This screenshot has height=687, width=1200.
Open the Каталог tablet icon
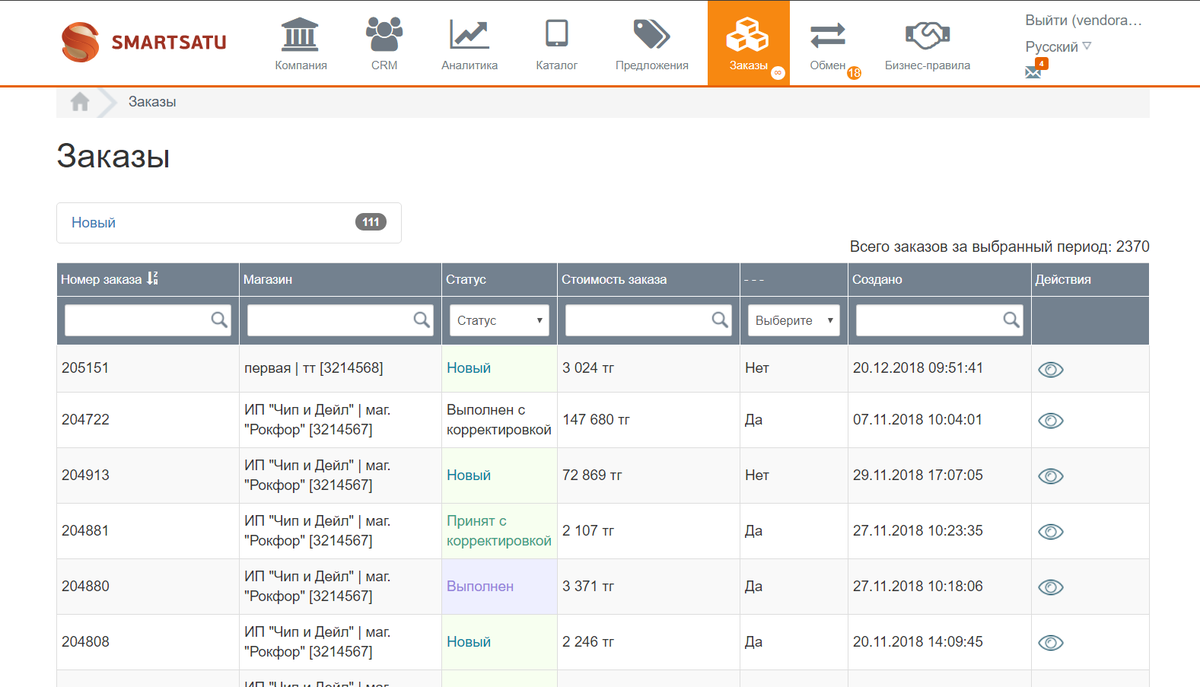click(557, 33)
